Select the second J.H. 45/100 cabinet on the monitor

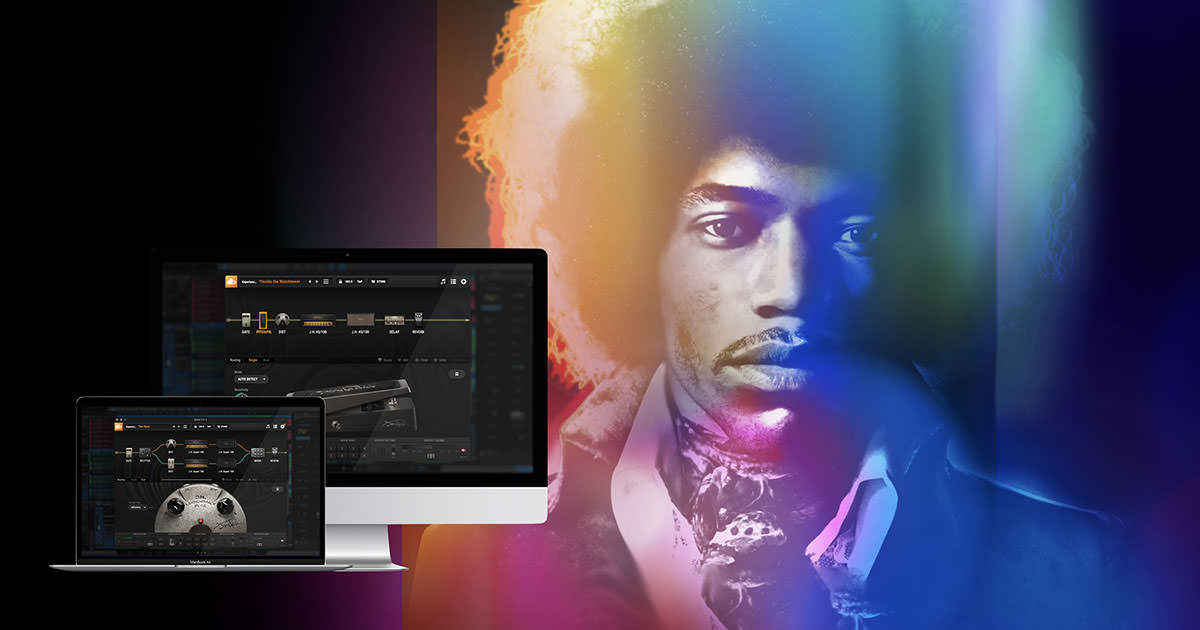click(361, 320)
